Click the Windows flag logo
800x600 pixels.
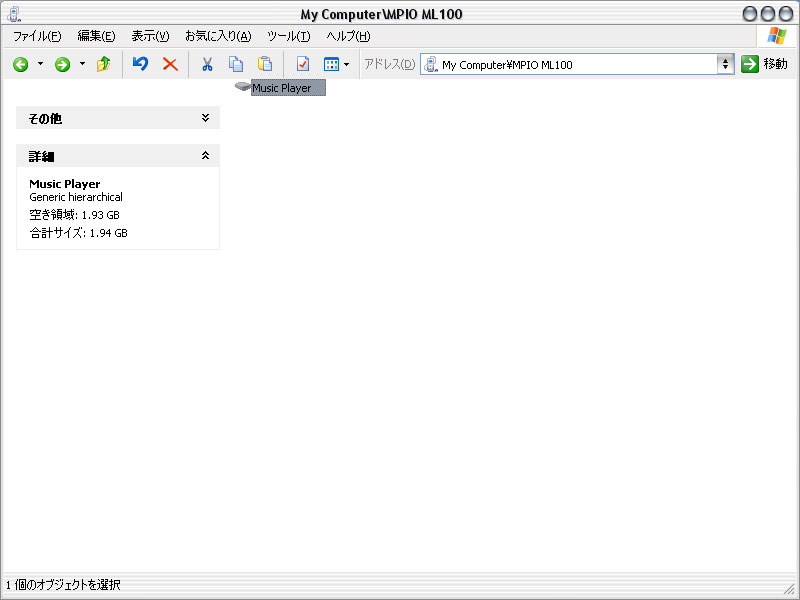point(777,36)
